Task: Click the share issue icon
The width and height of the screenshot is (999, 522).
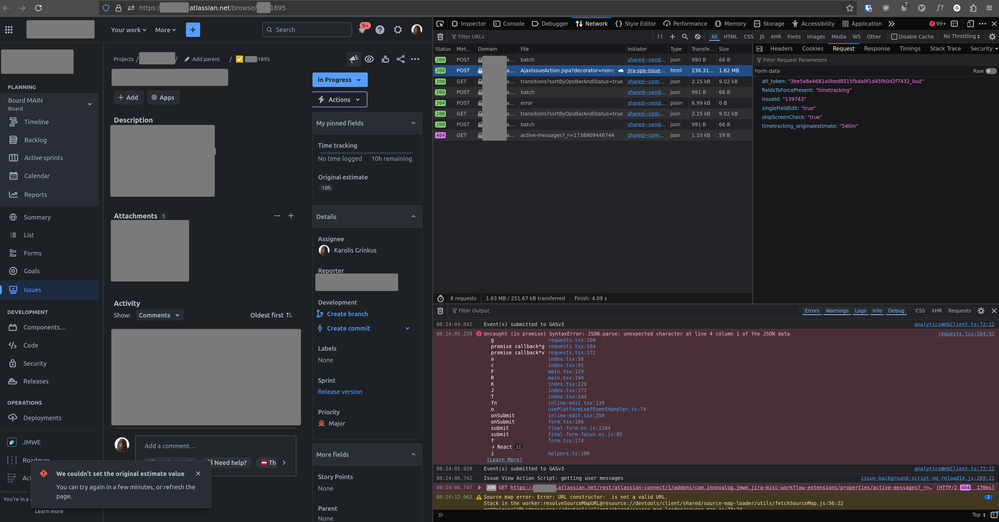Action: coord(401,59)
